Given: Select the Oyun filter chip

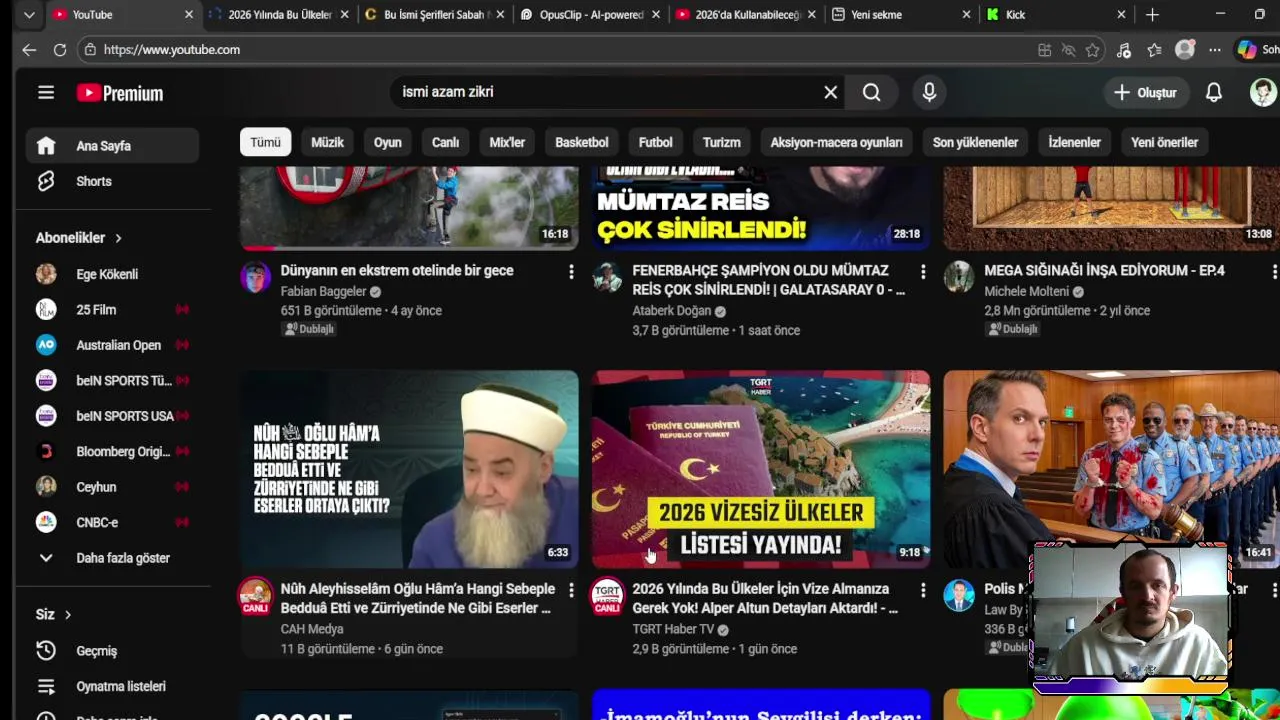Looking at the screenshot, I should 388,142.
